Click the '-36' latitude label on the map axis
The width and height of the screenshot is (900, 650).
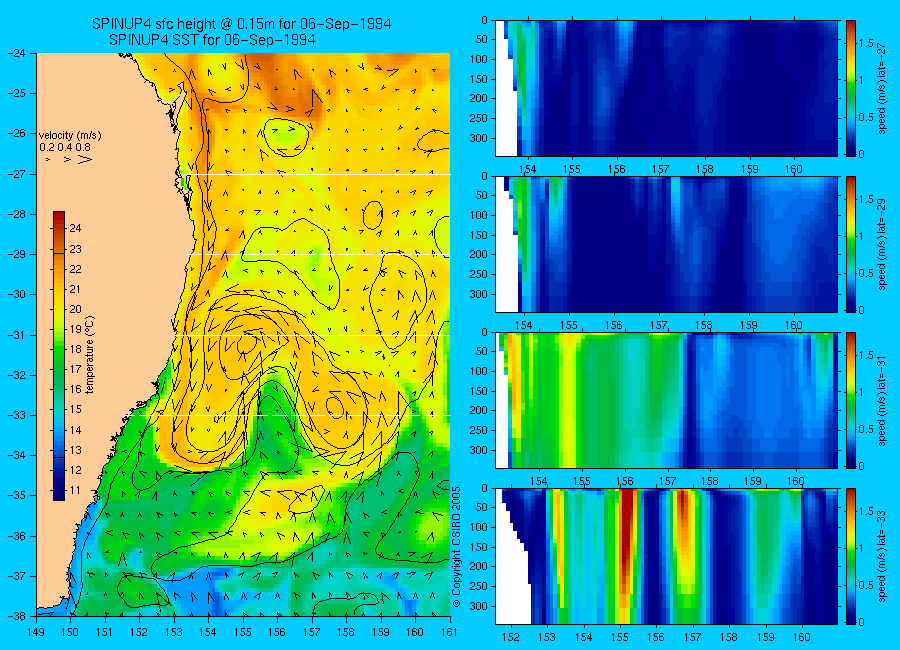pyautogui.click(x=17, y=536)
